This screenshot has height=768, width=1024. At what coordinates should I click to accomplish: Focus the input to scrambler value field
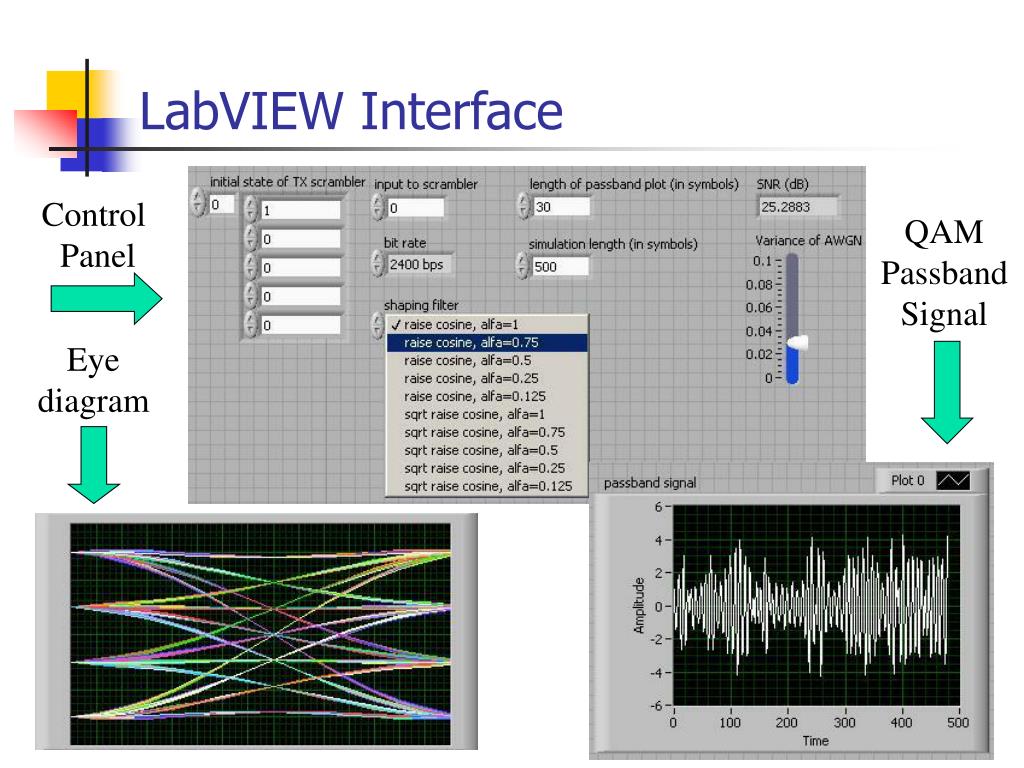(415, 208)
